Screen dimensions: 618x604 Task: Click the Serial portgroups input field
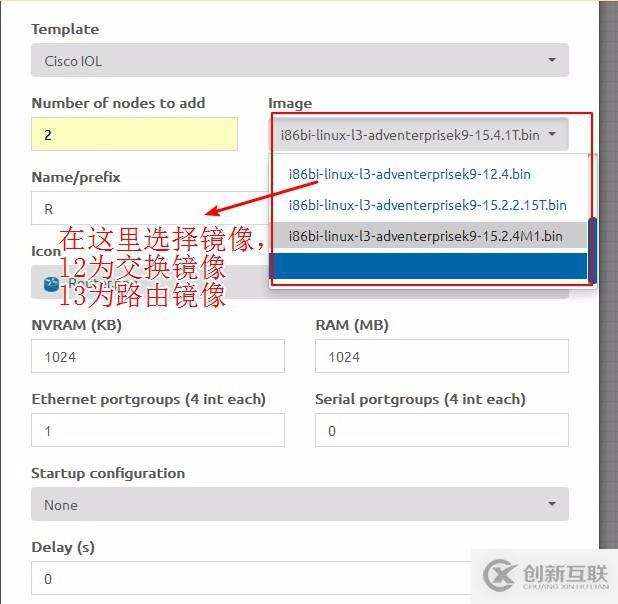pyautogui.click(x=442, y=430)
